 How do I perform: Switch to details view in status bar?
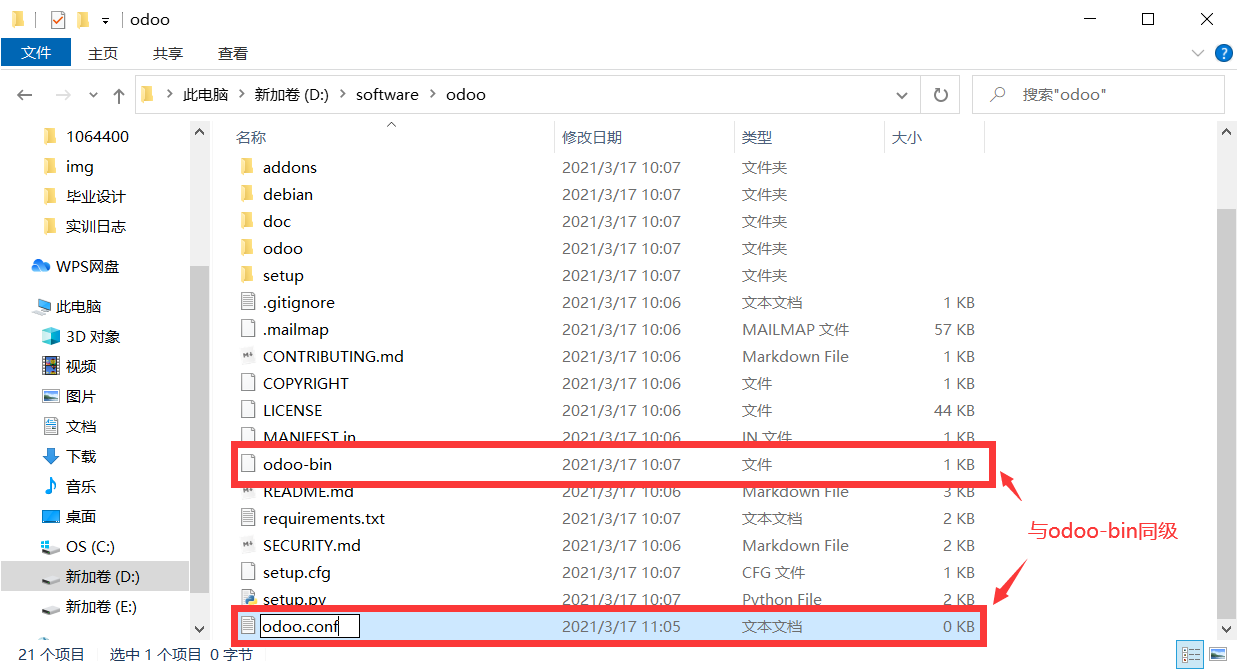pos(1190,654)
